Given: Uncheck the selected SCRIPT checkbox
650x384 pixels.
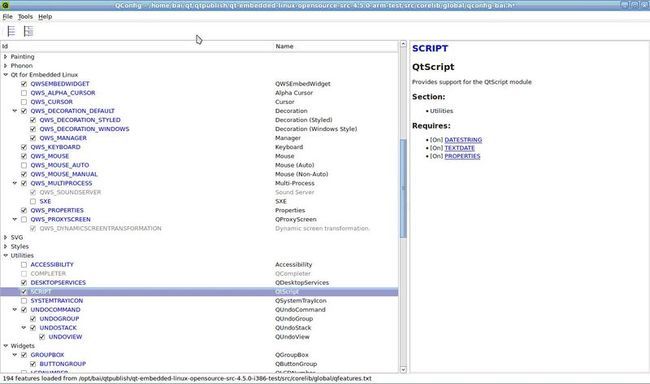Looking at the screenshot, I should pos(24,292).
